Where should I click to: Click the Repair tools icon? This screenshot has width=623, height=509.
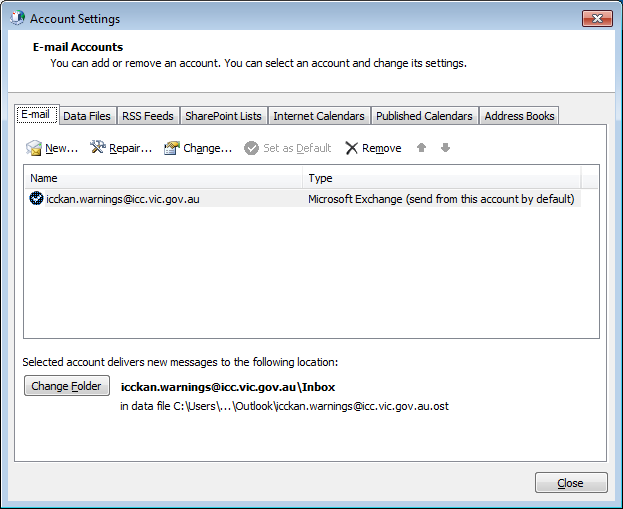tap(98, 148)
